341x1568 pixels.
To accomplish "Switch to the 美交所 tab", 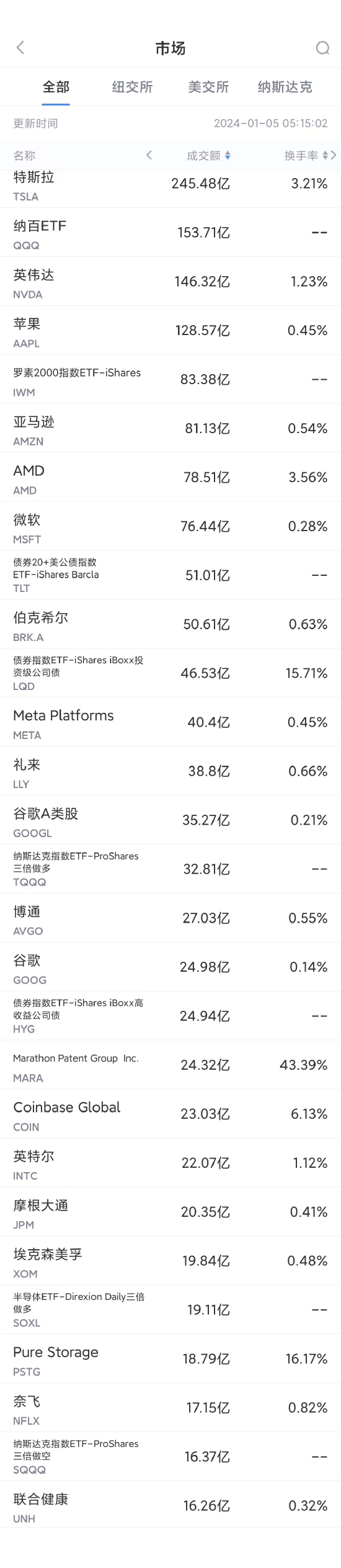I will coord(208,87).
